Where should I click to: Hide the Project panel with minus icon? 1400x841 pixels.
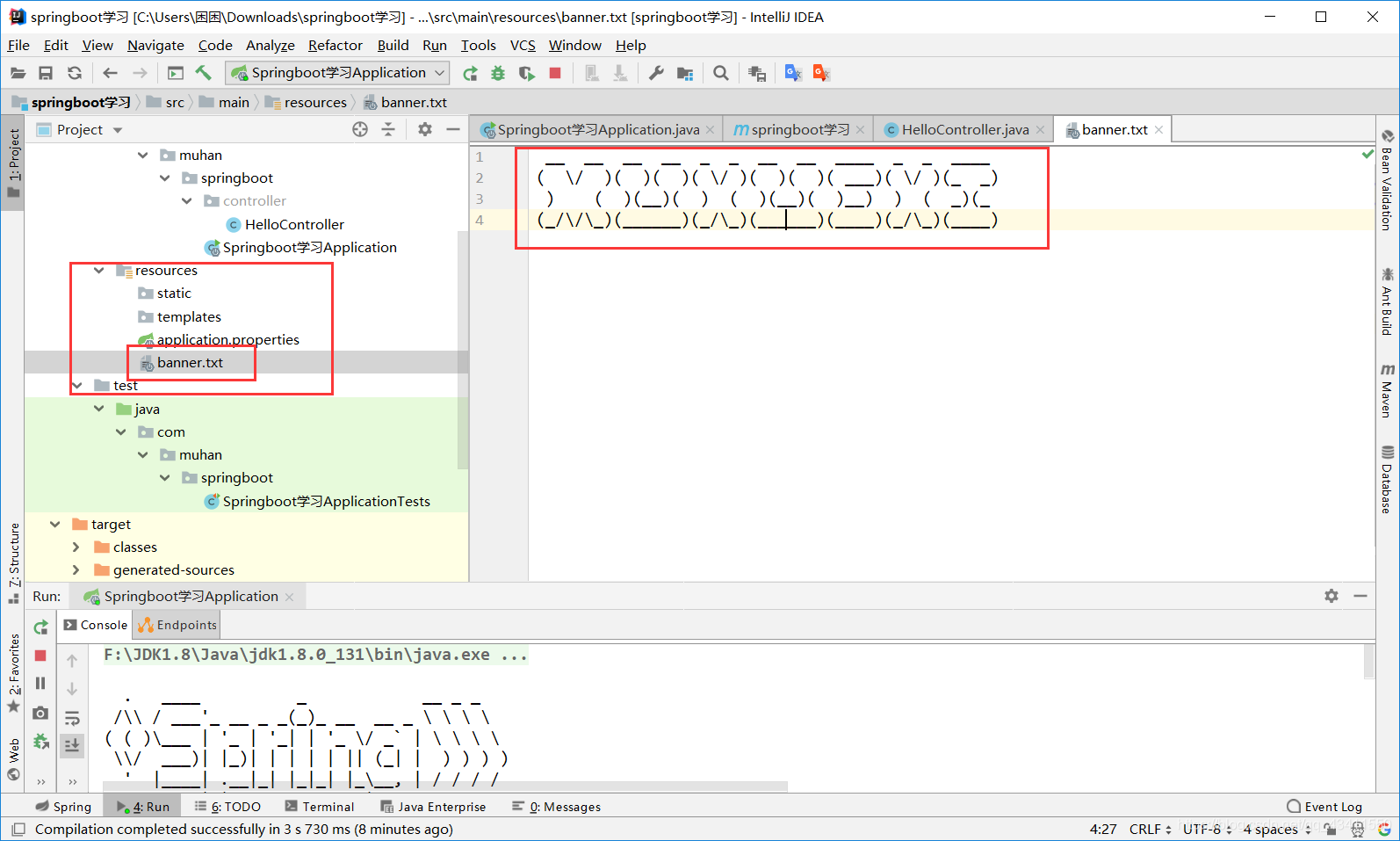coord(453,129)
